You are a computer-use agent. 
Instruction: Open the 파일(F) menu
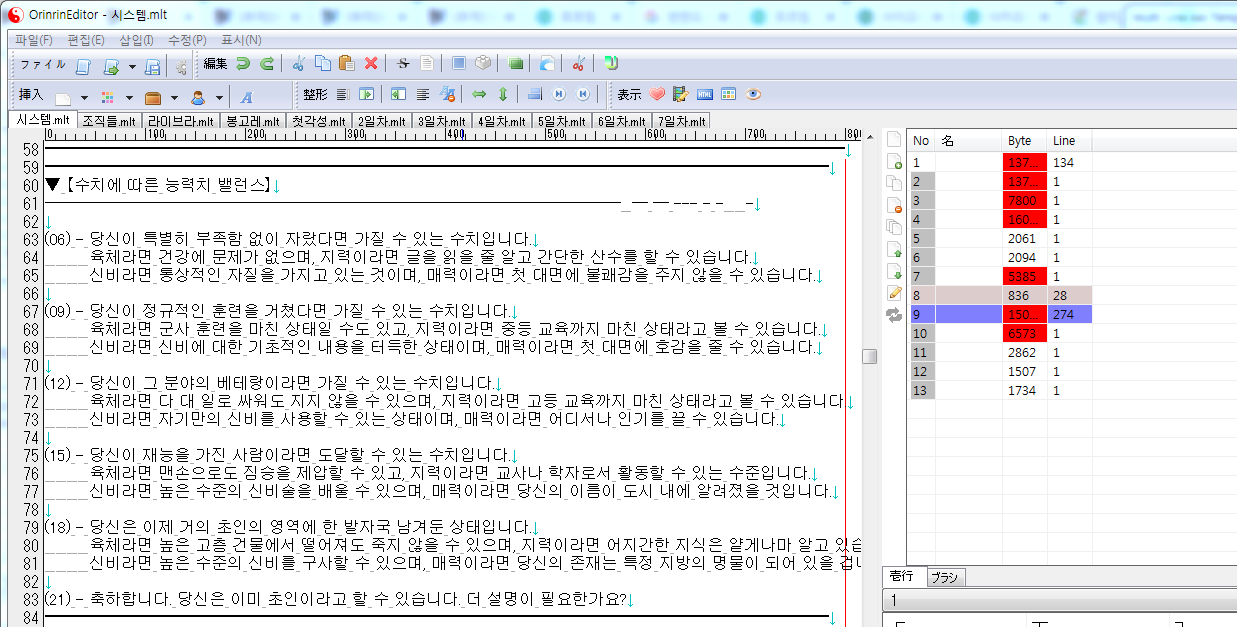pos(34,40)
